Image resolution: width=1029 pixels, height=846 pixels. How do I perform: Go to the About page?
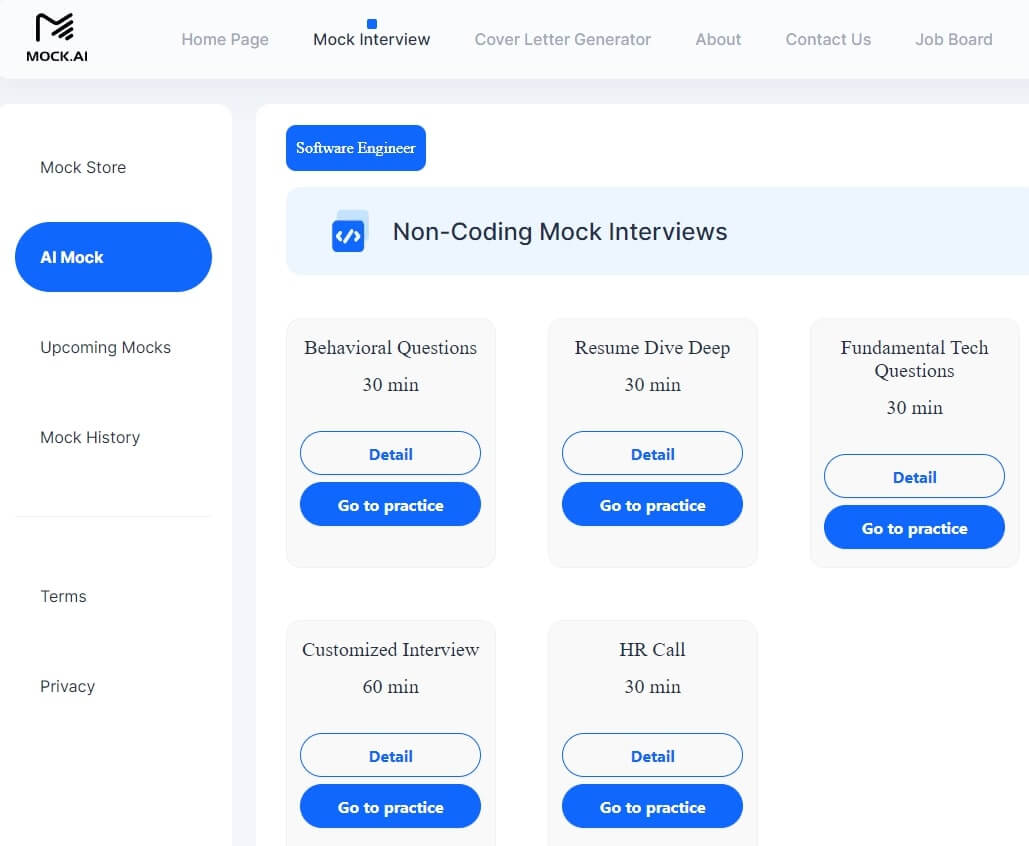coord(718,40)
